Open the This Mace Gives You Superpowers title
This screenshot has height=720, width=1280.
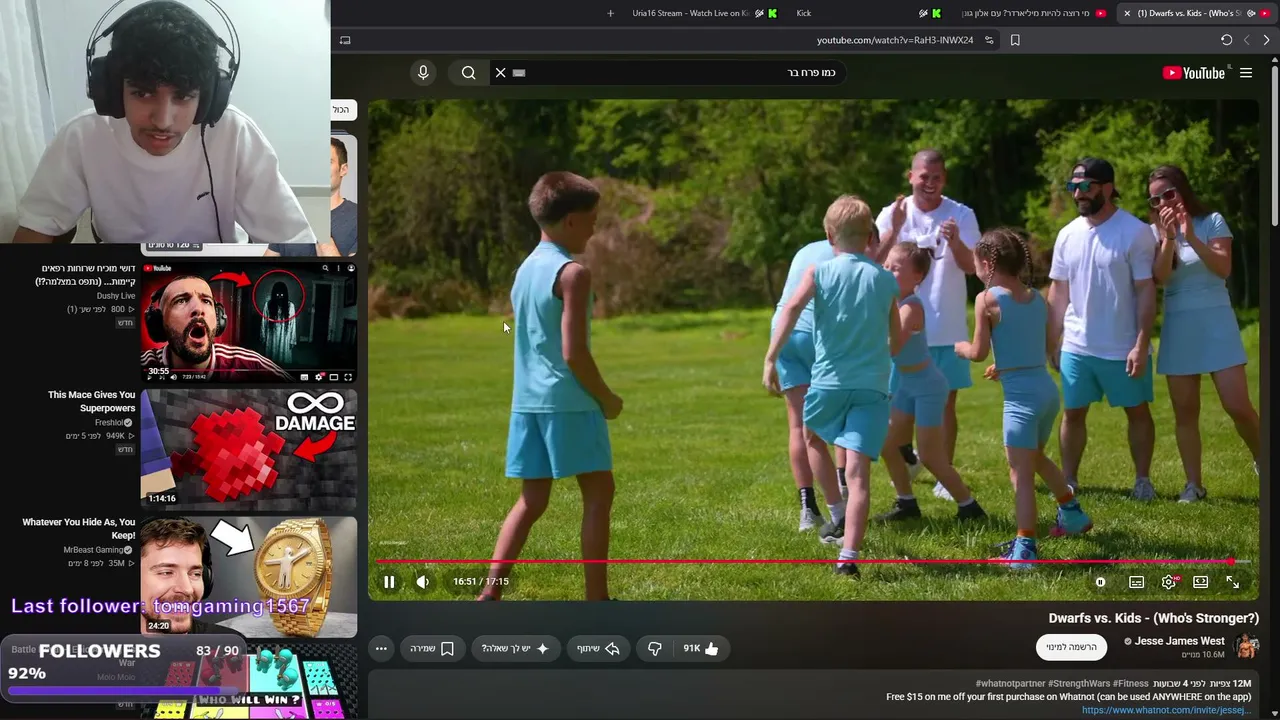92,401
